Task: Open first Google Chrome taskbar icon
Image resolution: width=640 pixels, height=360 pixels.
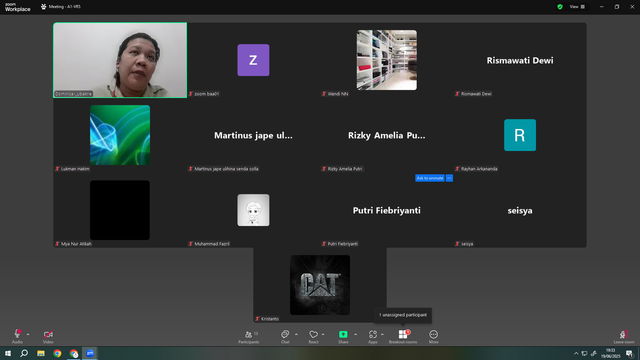Action: 57,353
